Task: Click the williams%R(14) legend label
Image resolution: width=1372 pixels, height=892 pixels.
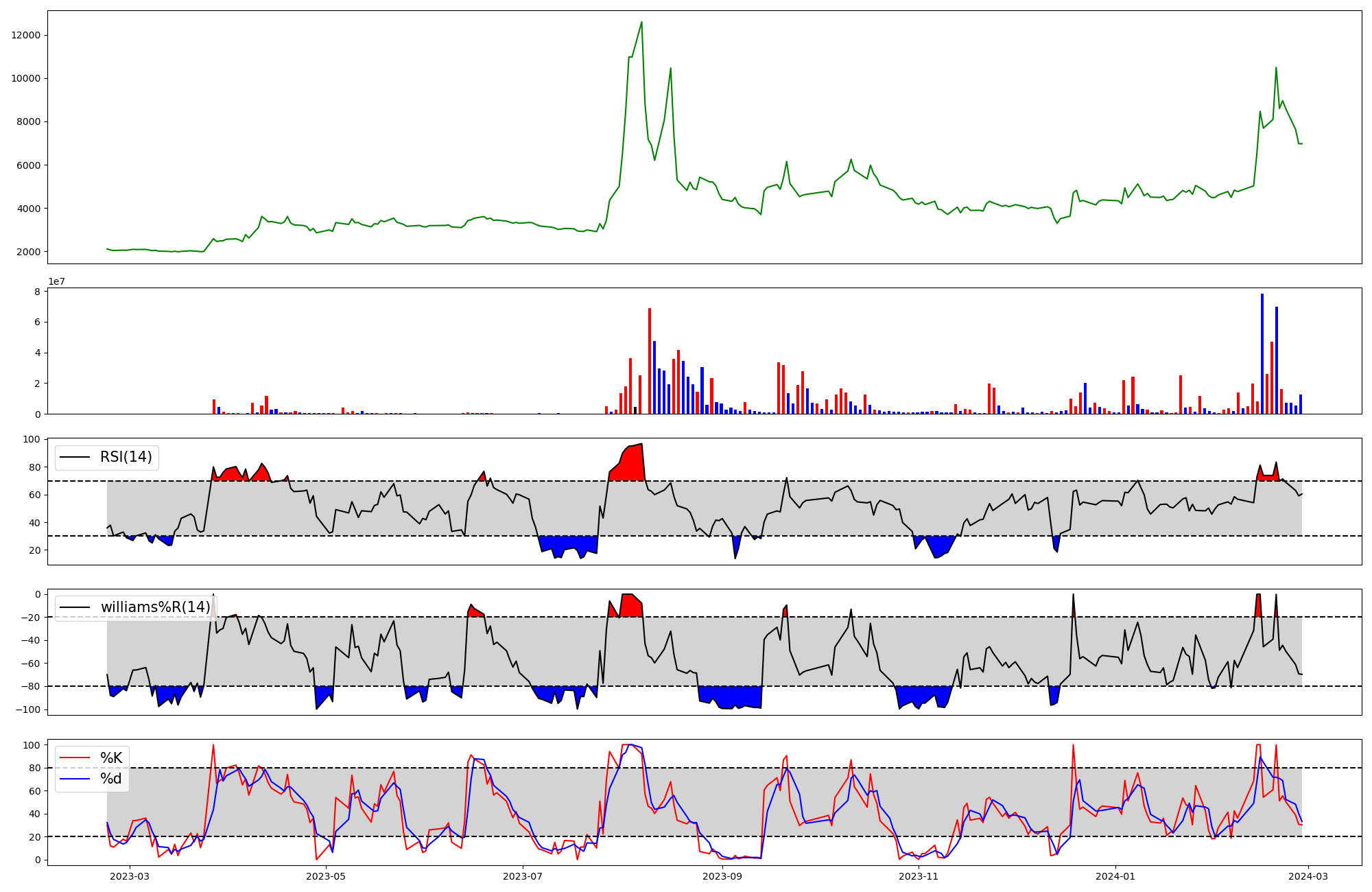Action: (x=155, y=607)
